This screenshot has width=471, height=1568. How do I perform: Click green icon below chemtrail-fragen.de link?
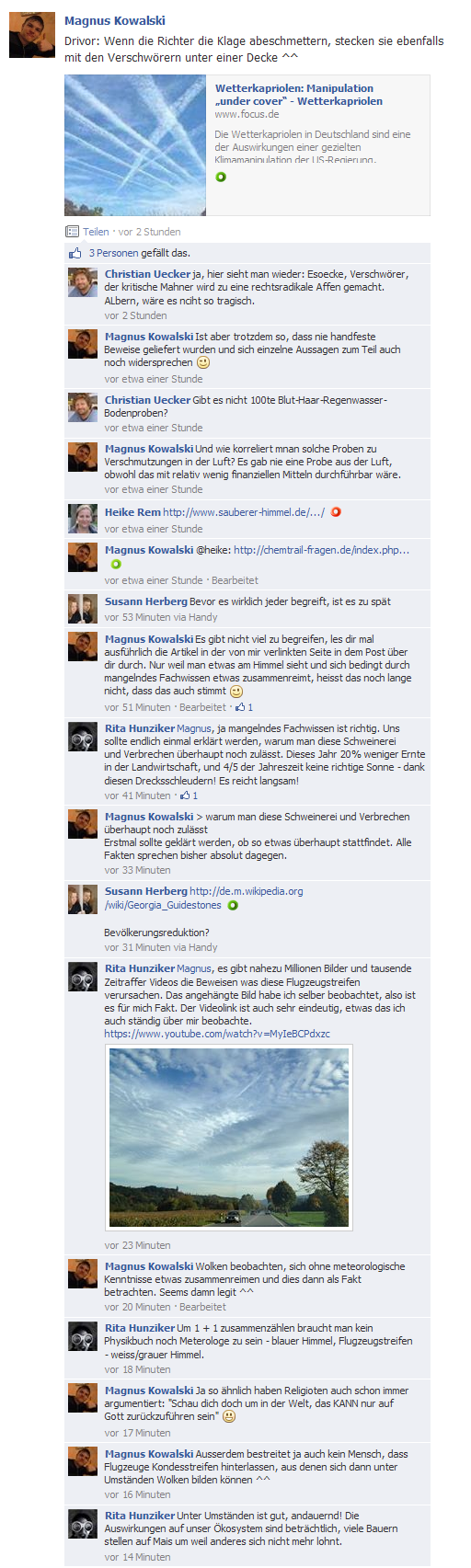click(x=115, y=565)
